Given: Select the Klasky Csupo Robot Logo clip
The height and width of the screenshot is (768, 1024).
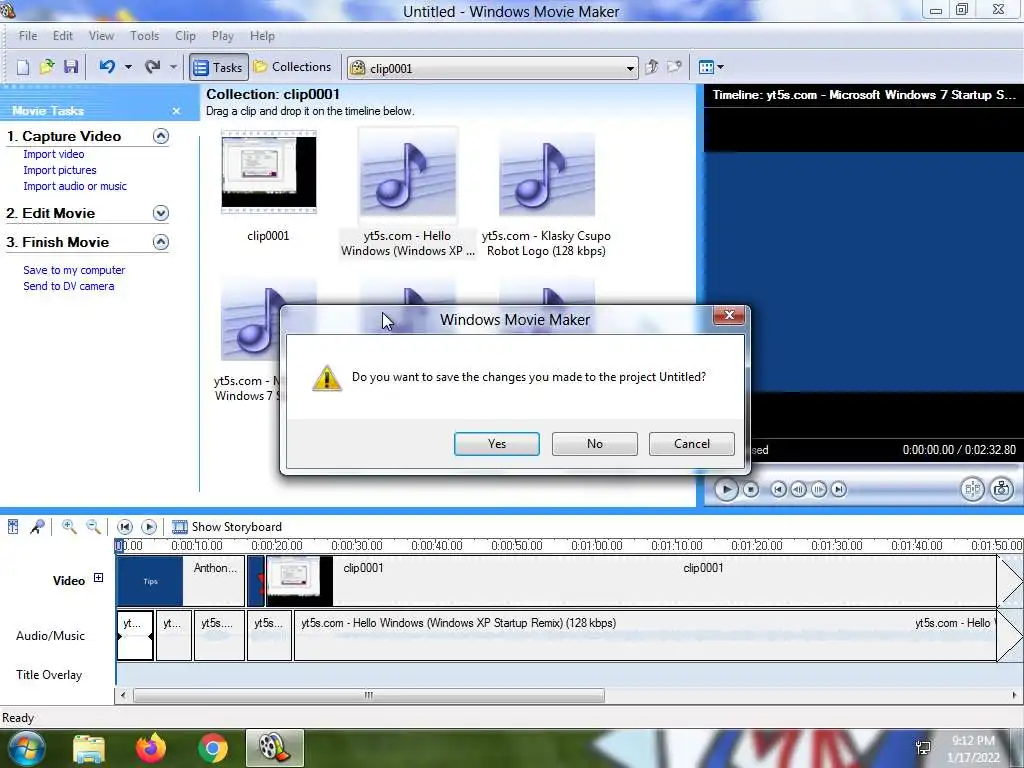Looking at the screenshot, I should coord(547,174).
